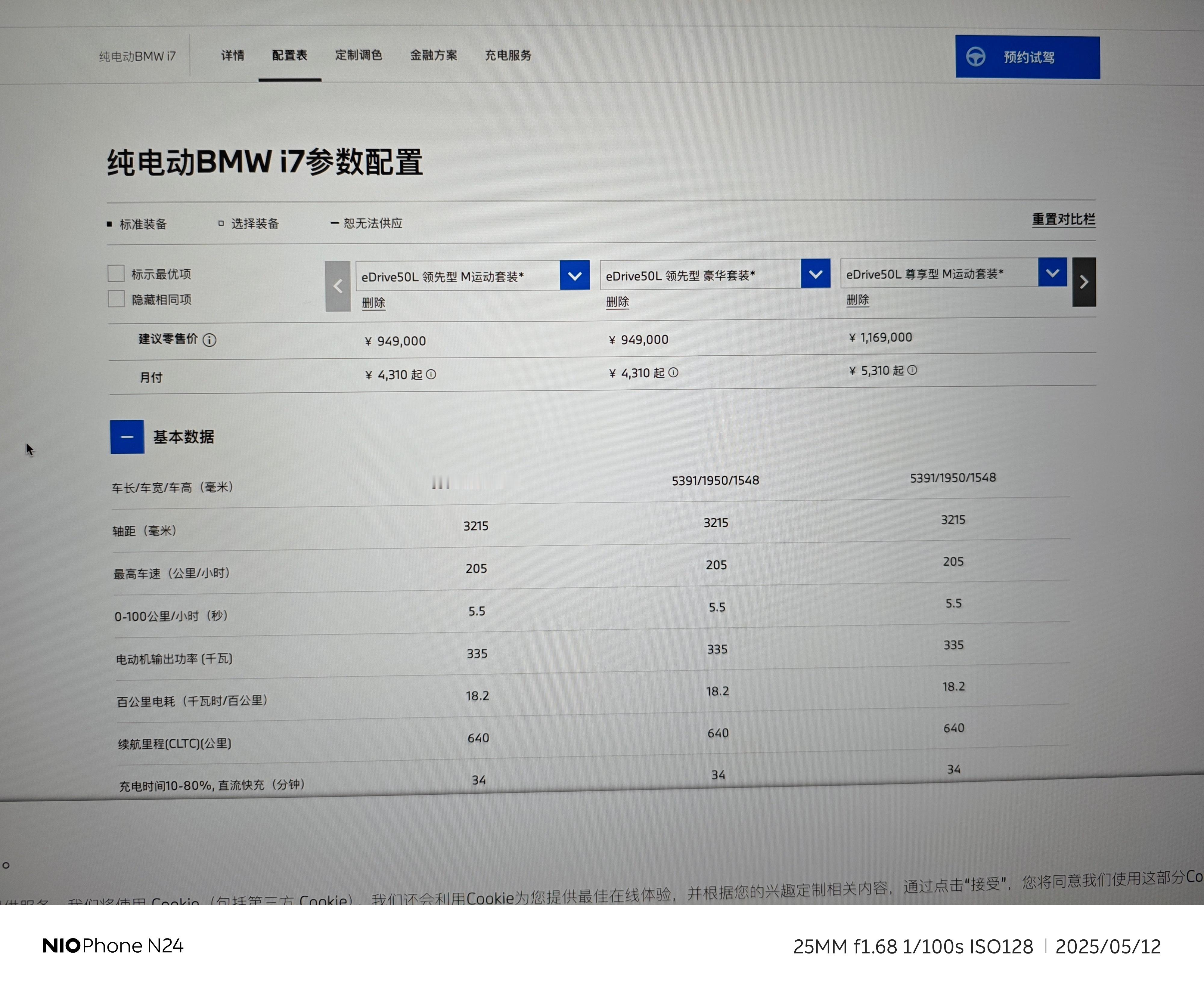This screenshot has width=1204, height=986.
Task: Open the 建议零售价 info icon
Action: tap(210, 340)
